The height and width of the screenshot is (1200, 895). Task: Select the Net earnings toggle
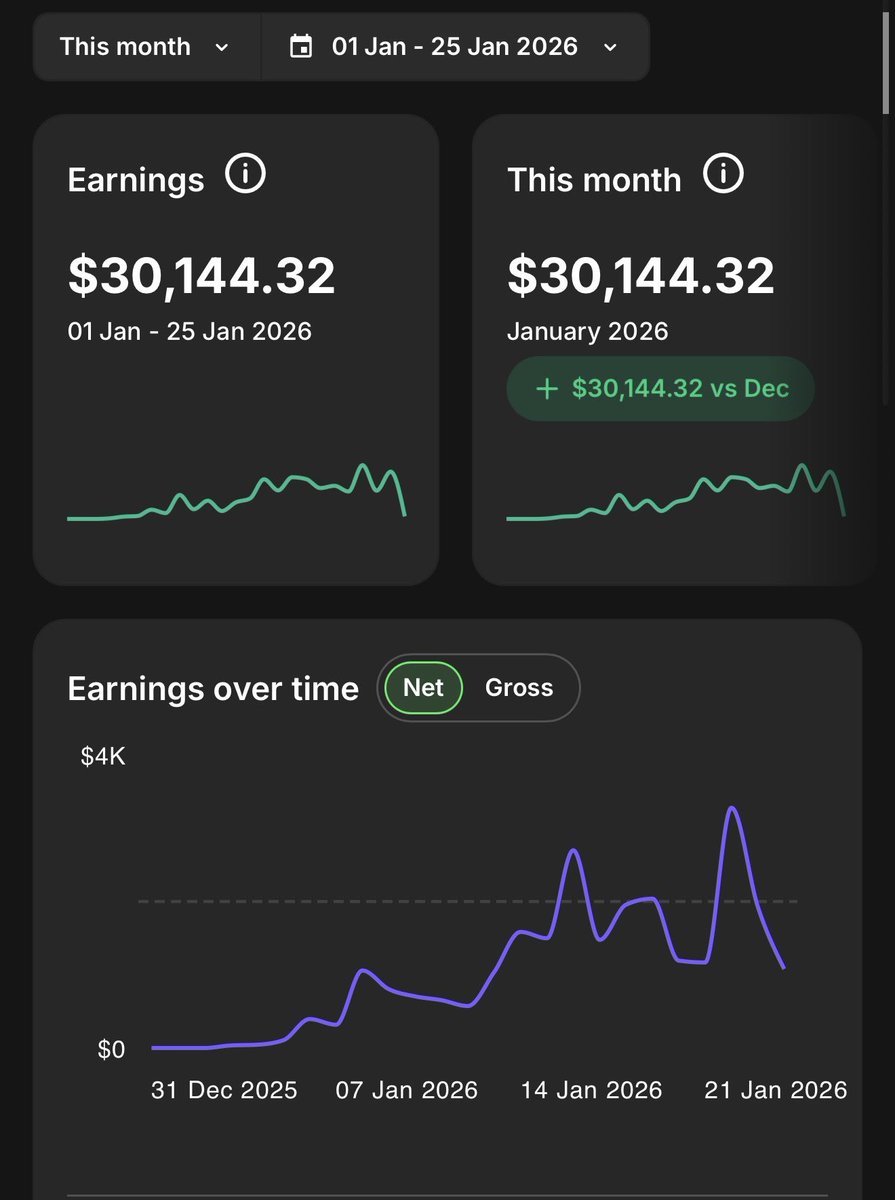[x=423, y=688]
